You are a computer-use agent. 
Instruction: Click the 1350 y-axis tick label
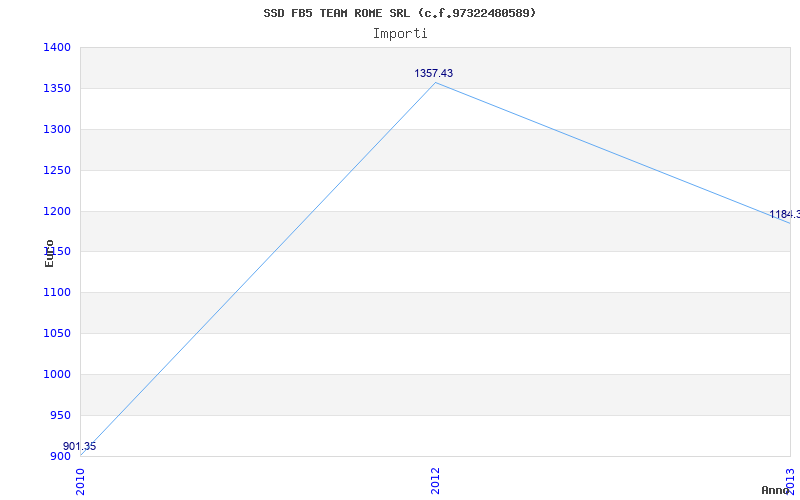coord(57,89)
